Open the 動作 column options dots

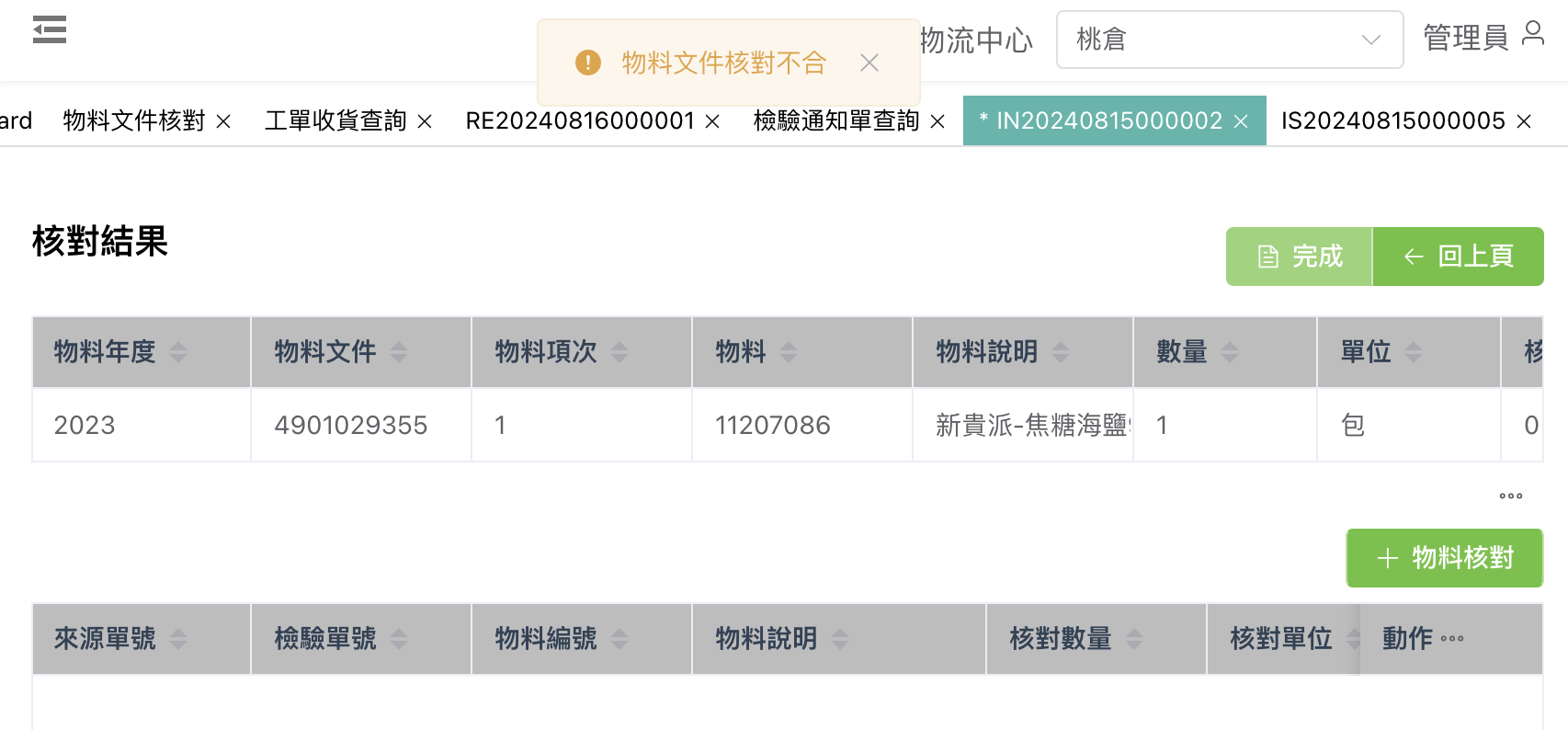[1452, 639]
